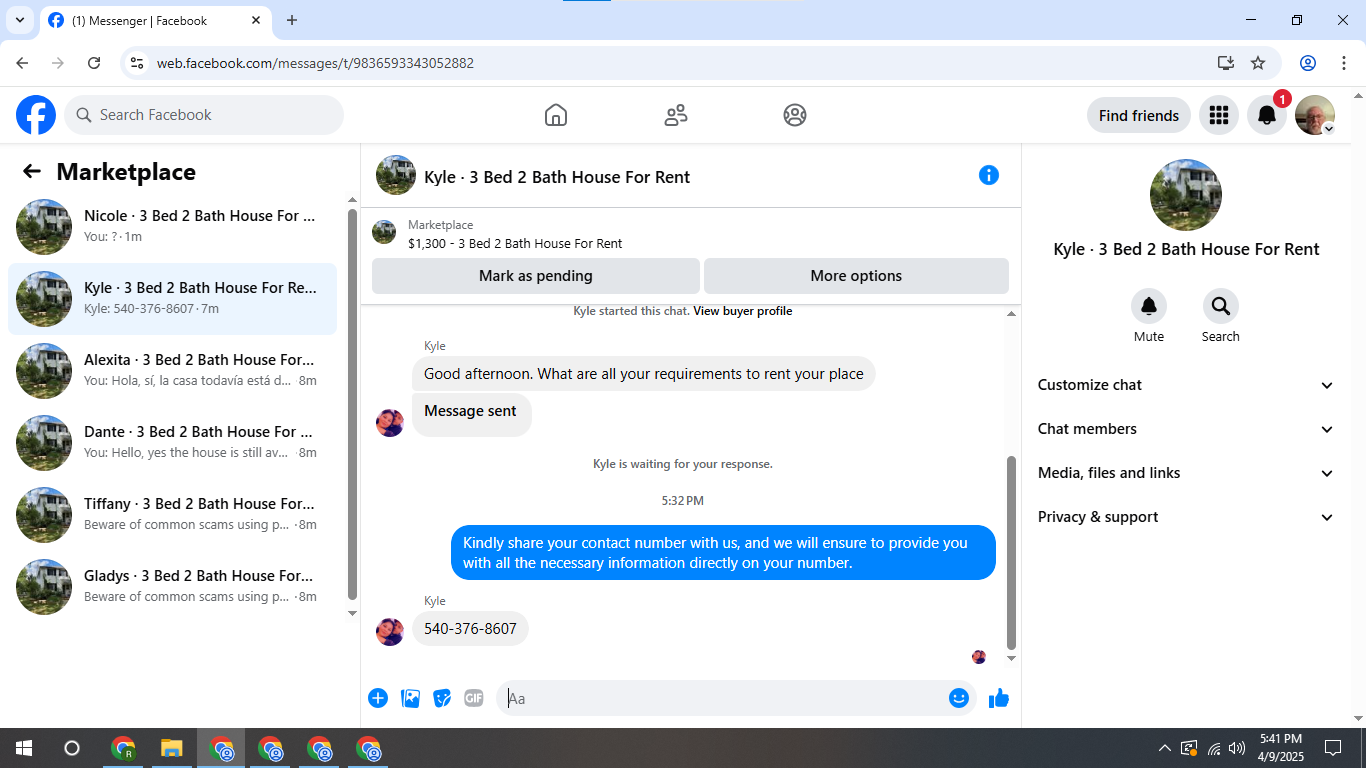Image resolution: width=1366 pixels, height=768 pixels.
Task: Open File Explorer from the taskbar
Action: coord(172,748)
